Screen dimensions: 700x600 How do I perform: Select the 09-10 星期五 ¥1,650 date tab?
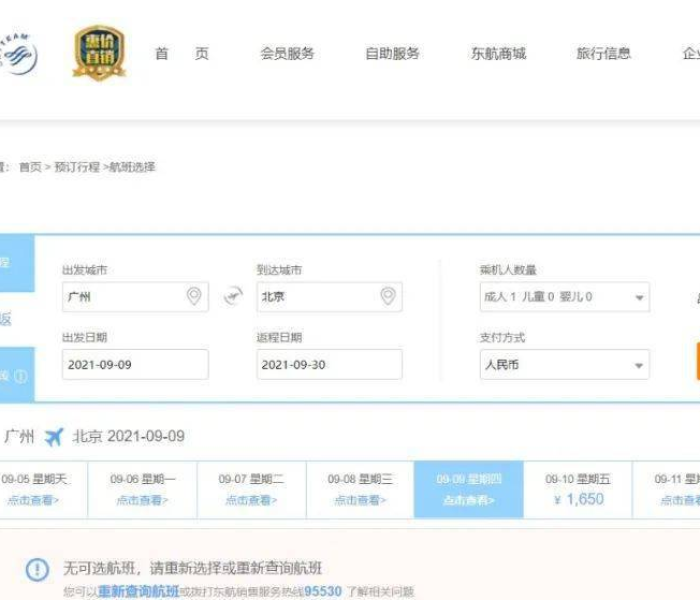click(577, 489)
